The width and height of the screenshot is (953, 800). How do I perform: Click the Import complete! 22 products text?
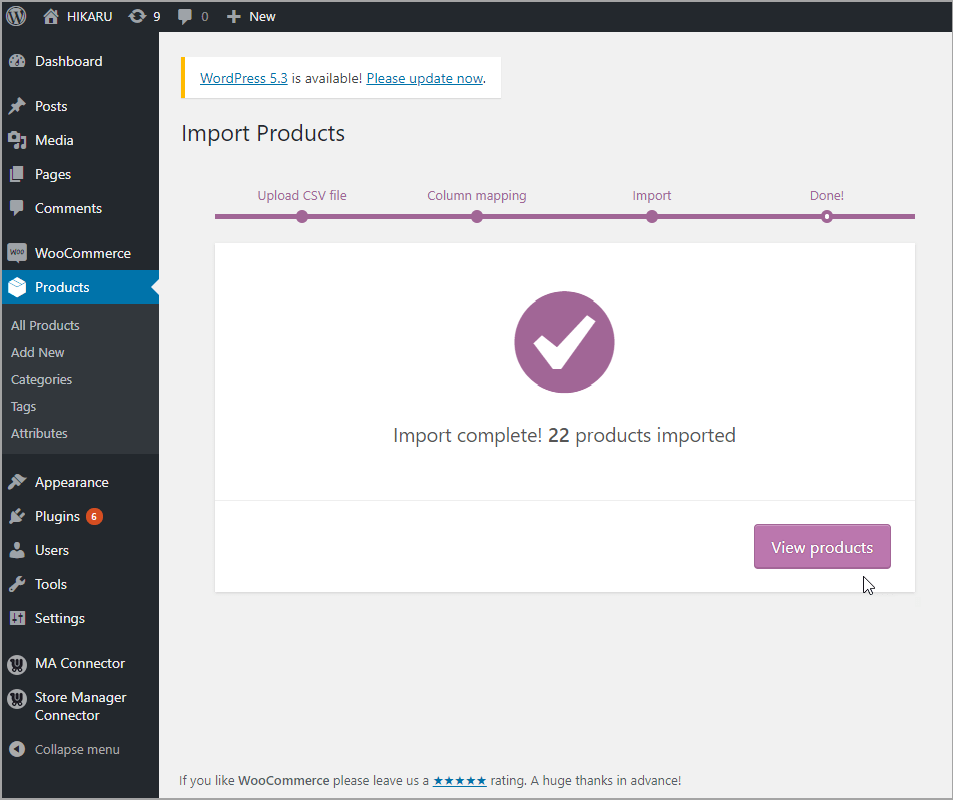pos(564,435)
